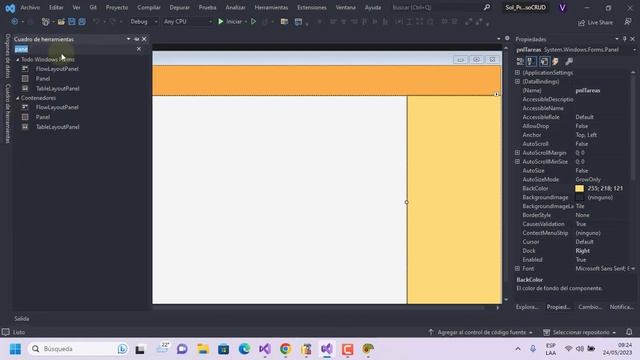Open the Iniciar button dropdown arrow

tap(246, 22)
